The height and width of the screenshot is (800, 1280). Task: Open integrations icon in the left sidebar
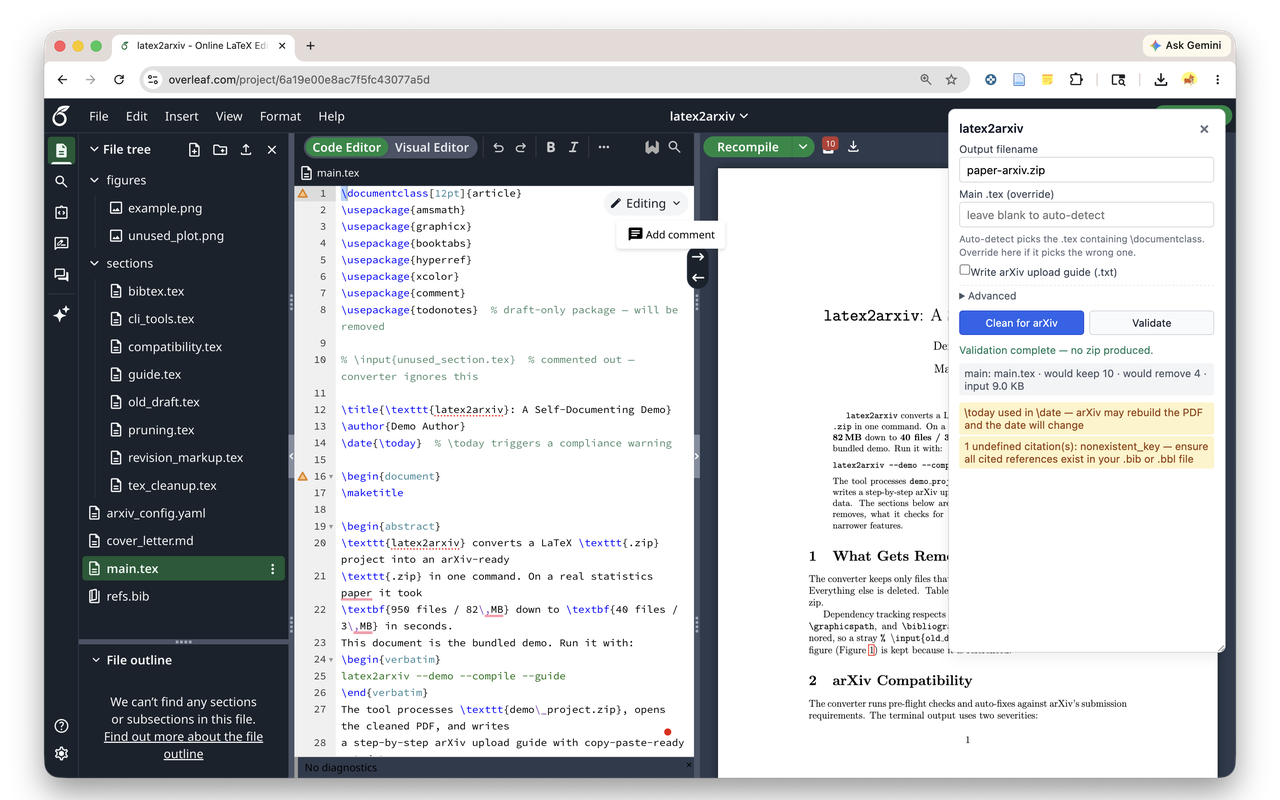tap(61, 213)
